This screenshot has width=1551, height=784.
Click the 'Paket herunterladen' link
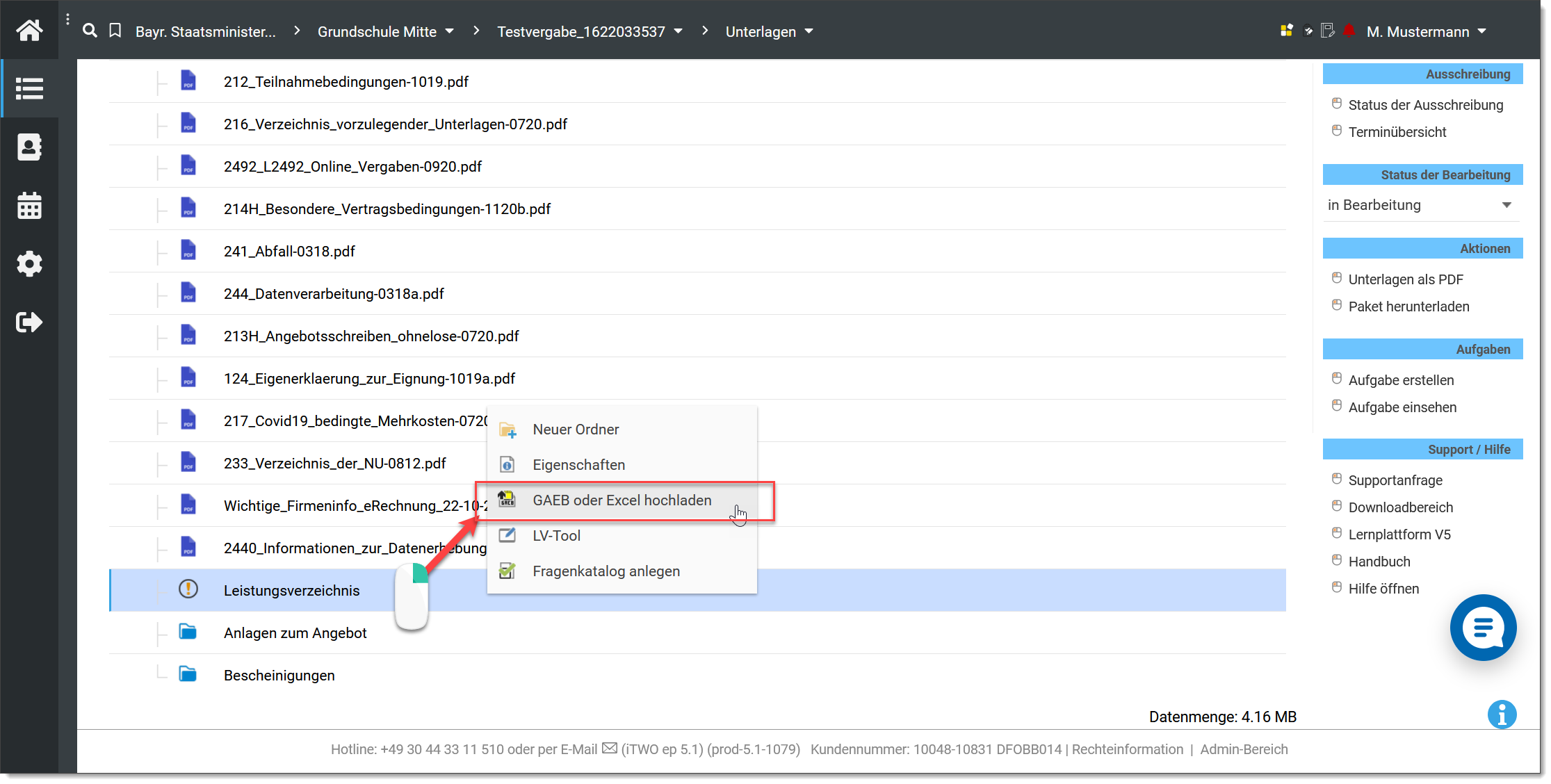(1408, 307)
